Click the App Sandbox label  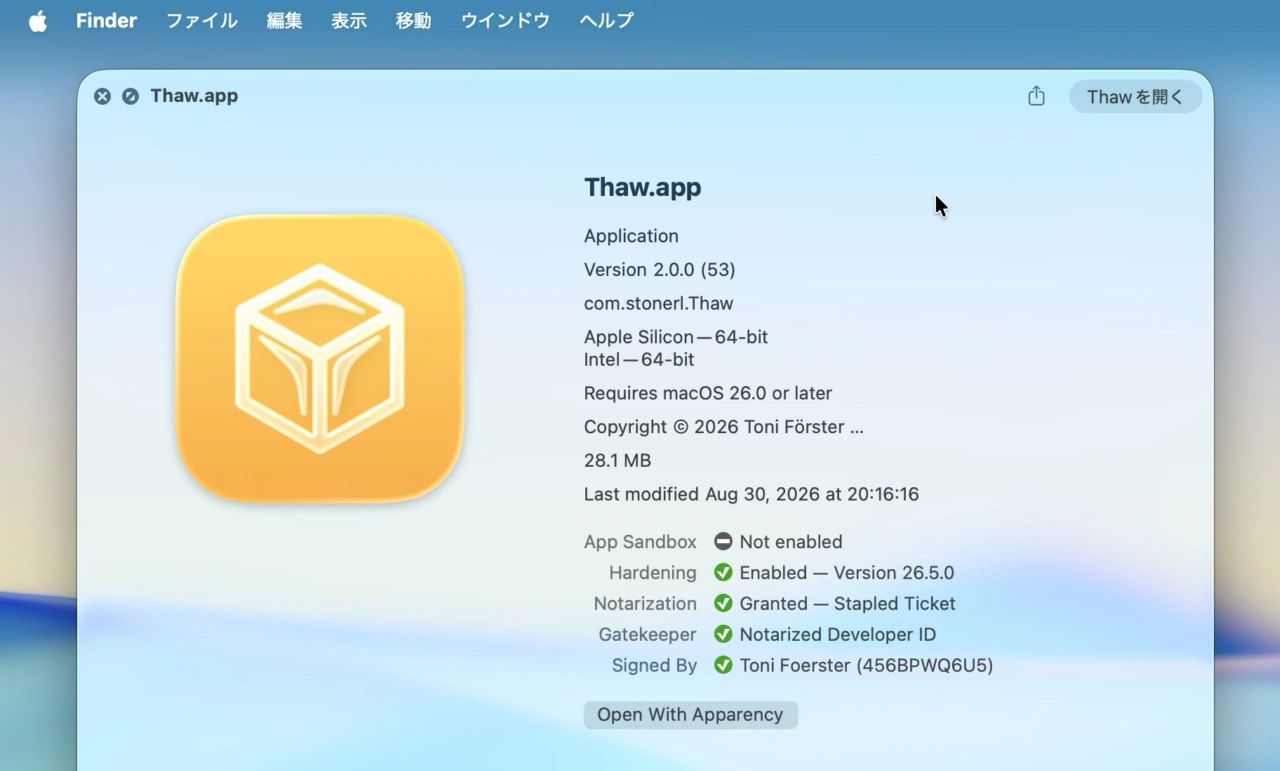tap(640, 542)
